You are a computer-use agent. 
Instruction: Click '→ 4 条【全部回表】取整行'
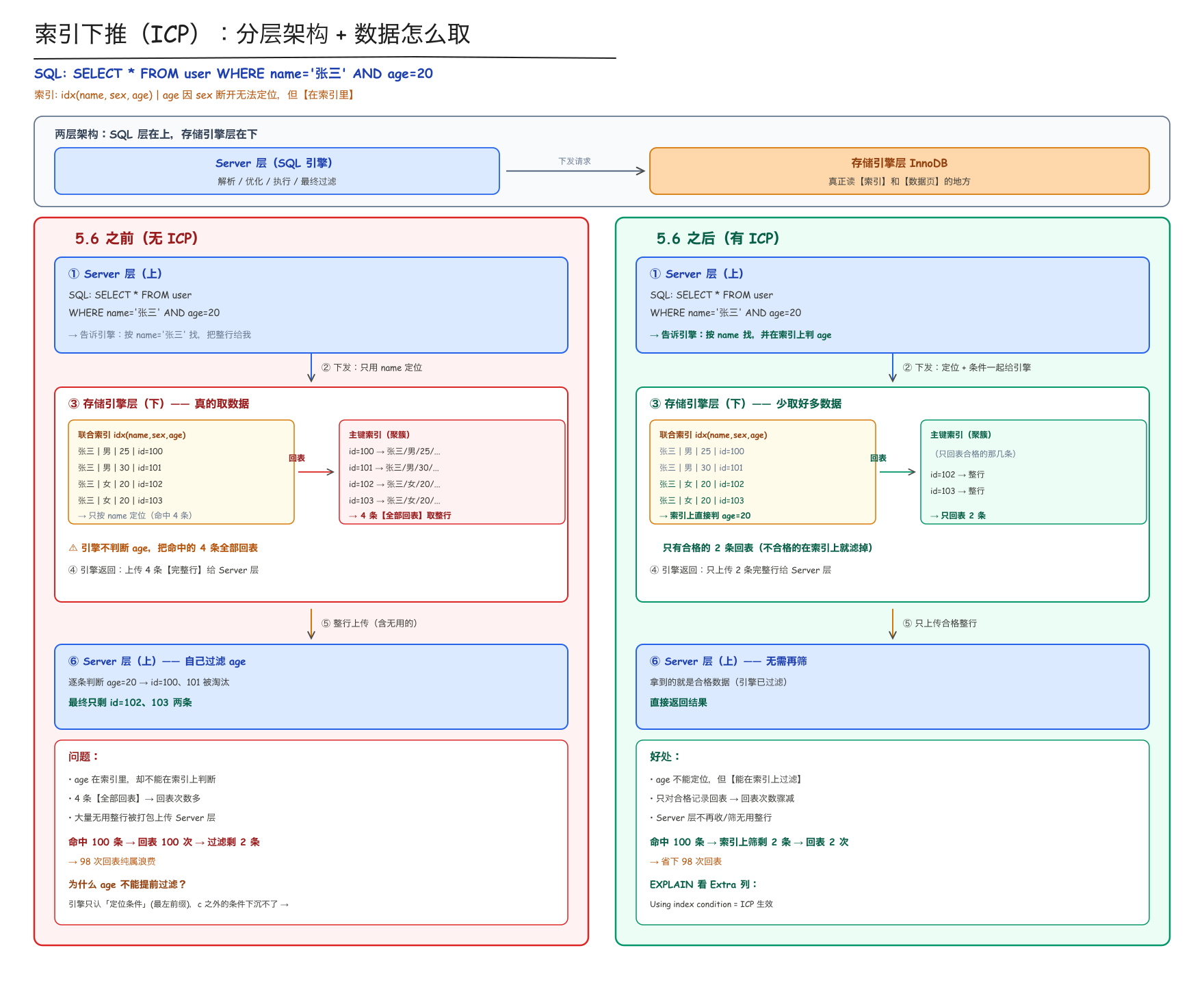[400, 516]
